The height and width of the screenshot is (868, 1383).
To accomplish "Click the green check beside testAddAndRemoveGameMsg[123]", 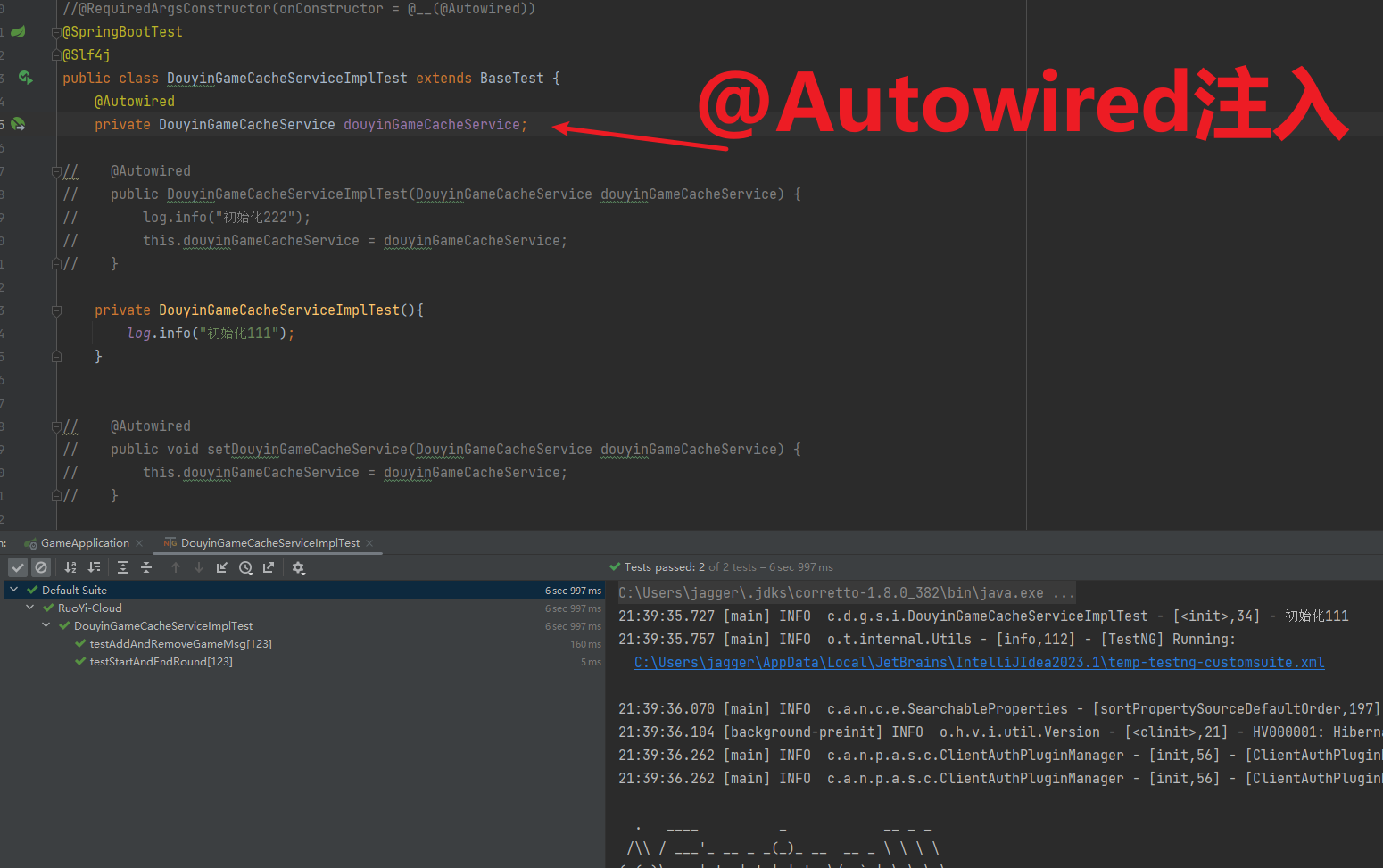I will click(80, 643).
